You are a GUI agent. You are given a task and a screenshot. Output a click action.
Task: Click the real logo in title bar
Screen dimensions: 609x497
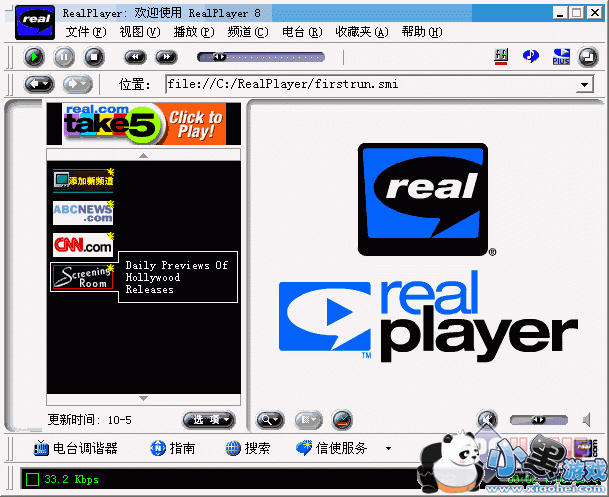tap(35, 23)
